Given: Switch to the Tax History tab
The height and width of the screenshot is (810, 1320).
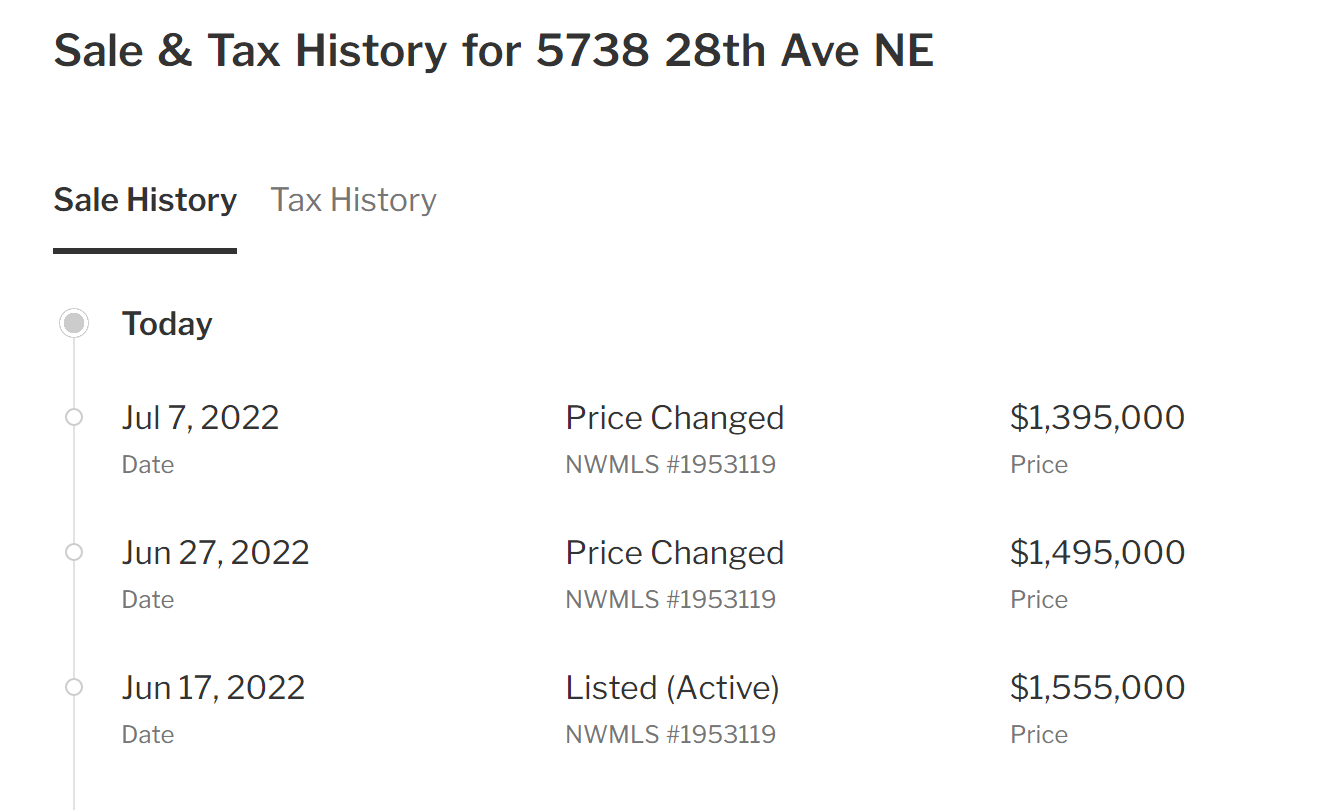Looking at the screenshot, I should pos(353,200).
